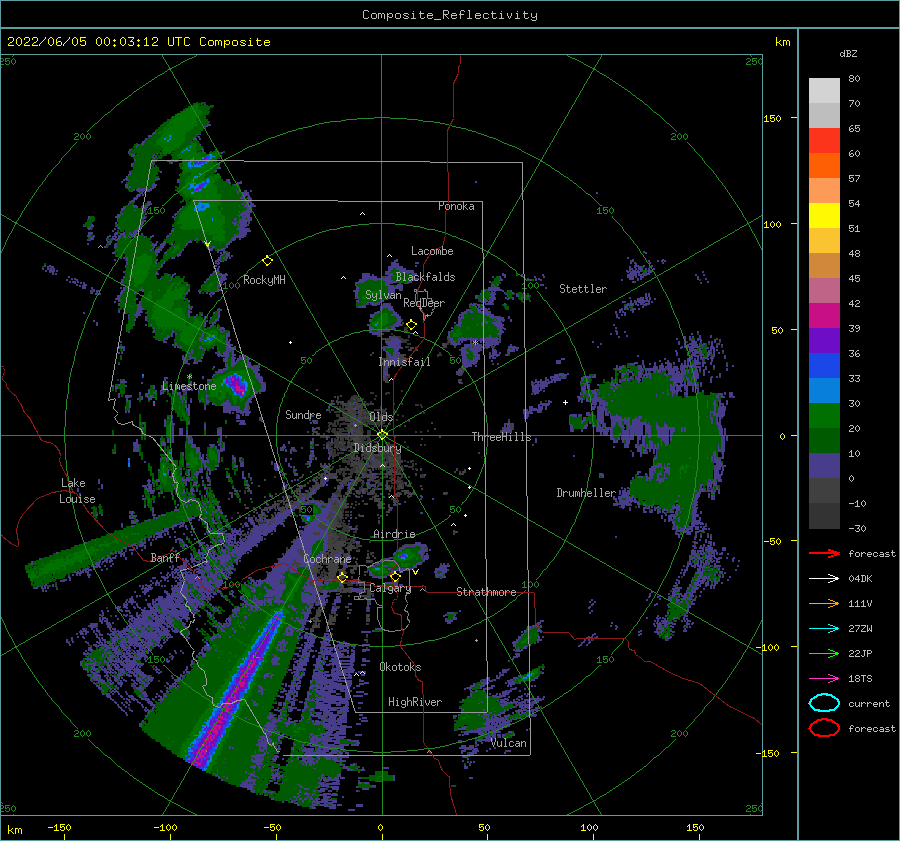Click the intense magenta echo core near Limestone
The width and height of the screenshot is (900, 841).
coord(235,383)
